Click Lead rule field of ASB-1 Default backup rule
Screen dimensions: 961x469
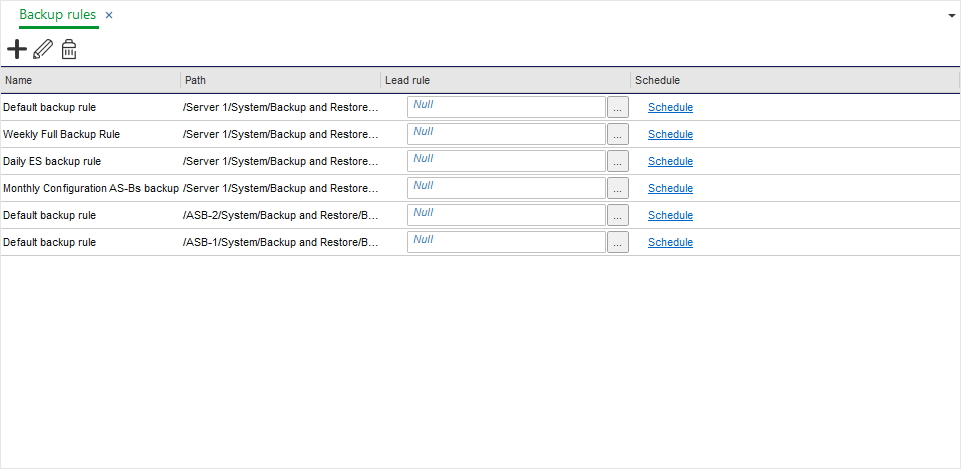tap(506, 242)
